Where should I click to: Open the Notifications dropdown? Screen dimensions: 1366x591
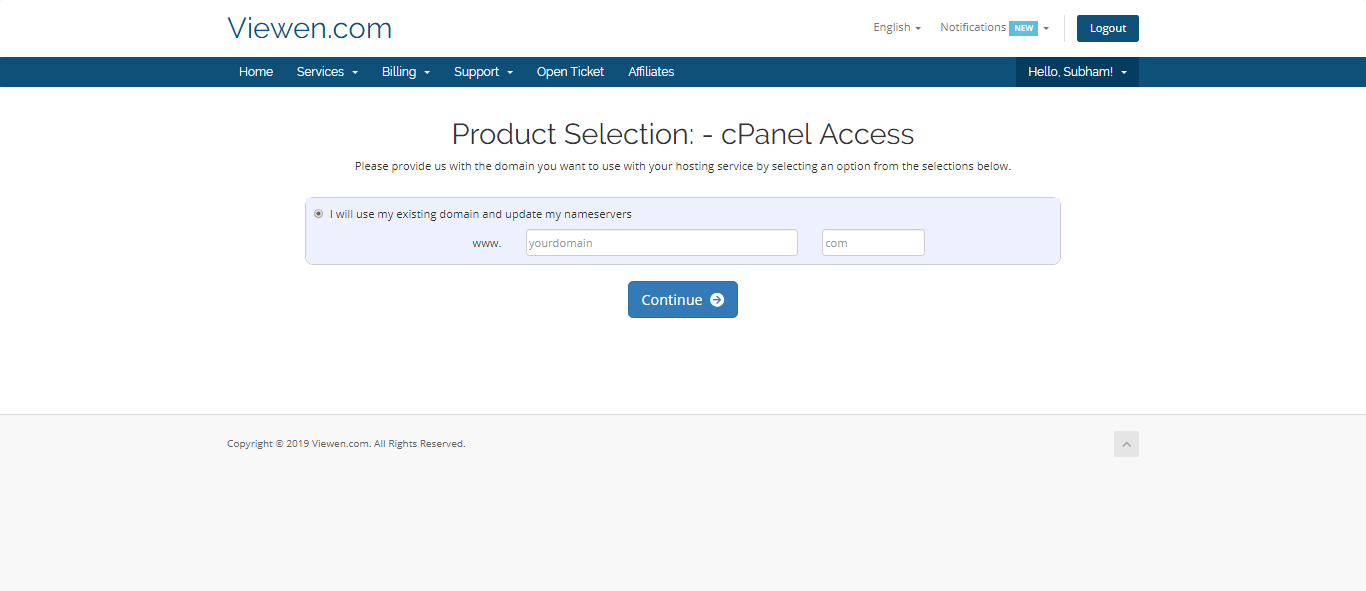click(994, 28)
